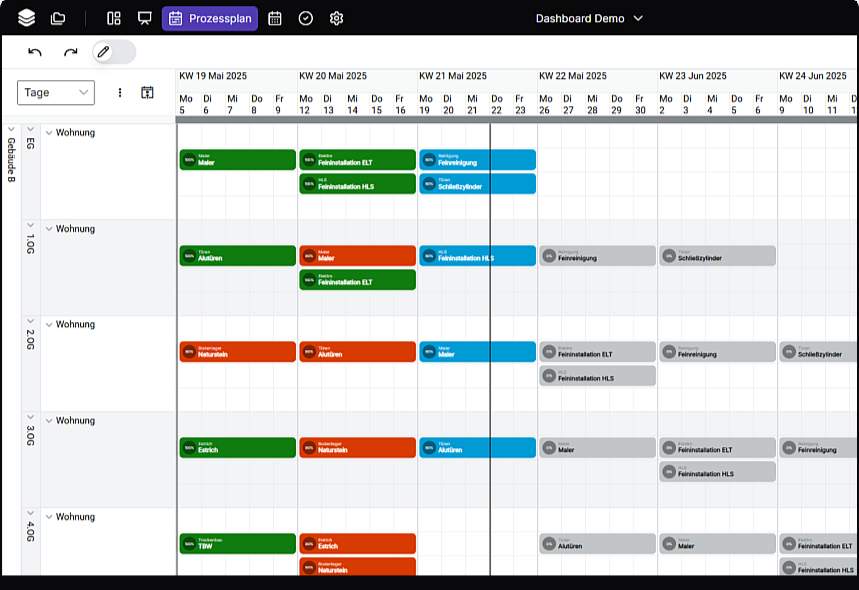Click the stacked layers logo icon
The width and height of the screenshot is (859, 590).
pos(26,18)
